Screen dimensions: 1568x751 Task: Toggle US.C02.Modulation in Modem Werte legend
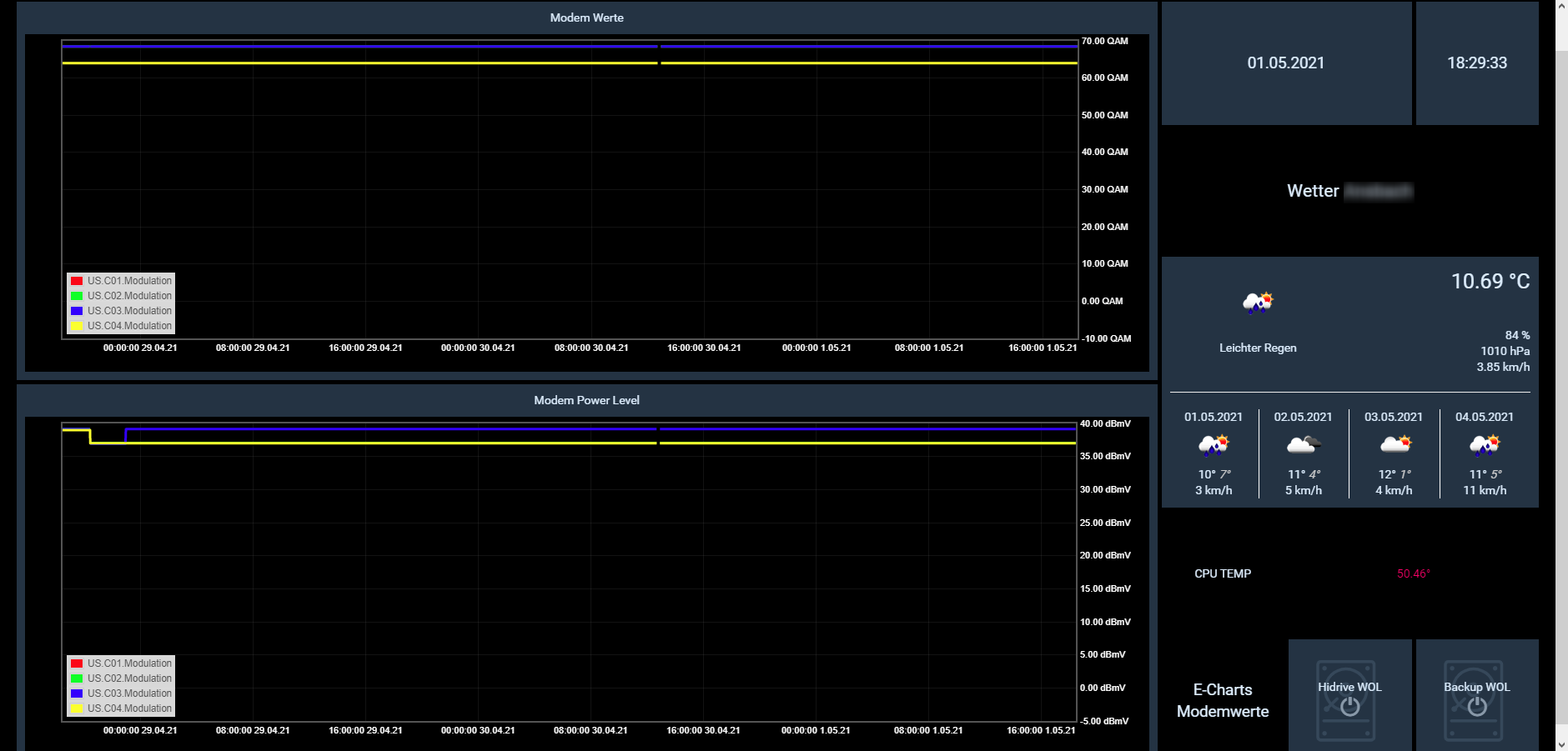(121, 296)
